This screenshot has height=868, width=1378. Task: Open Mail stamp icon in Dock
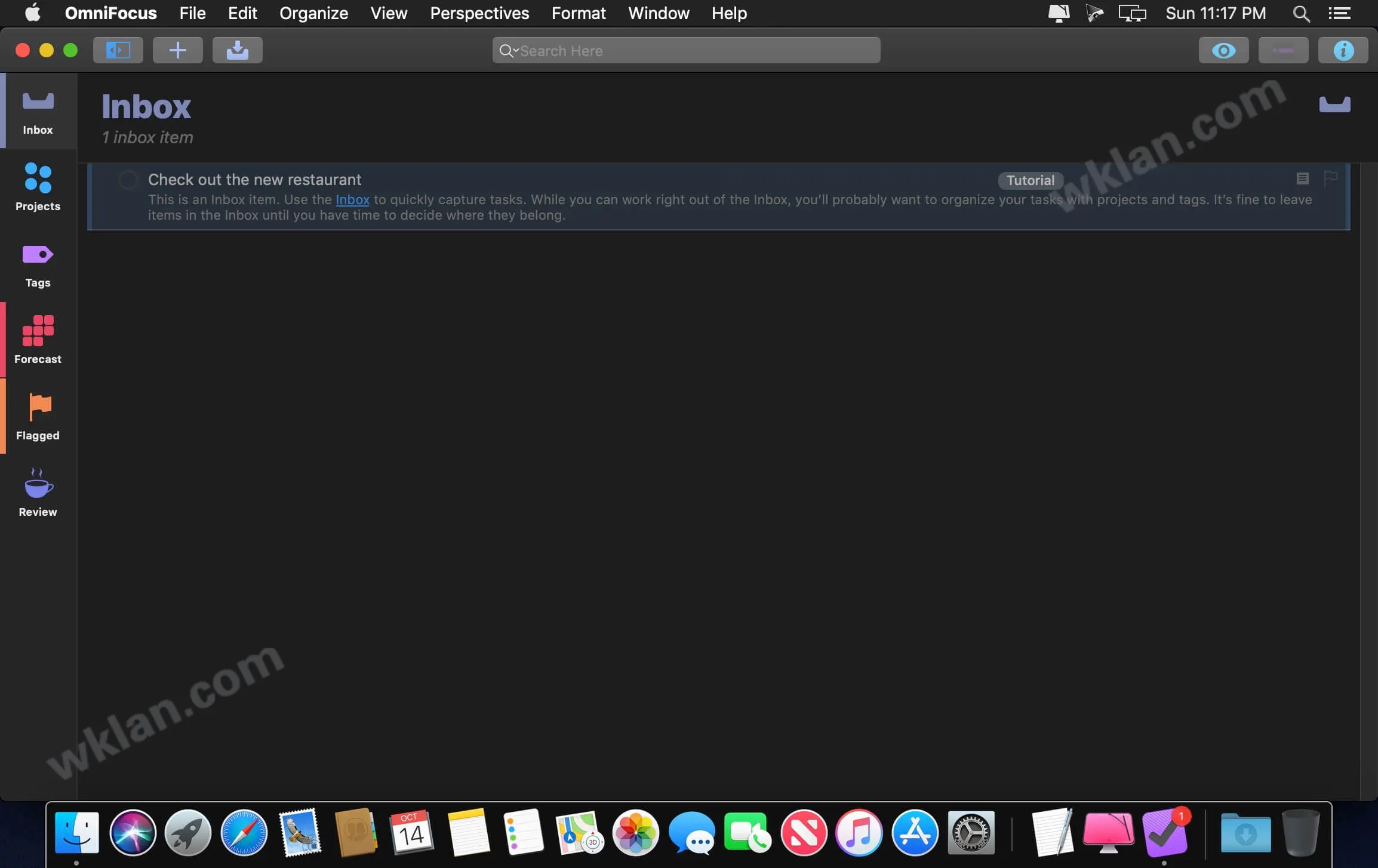pos(300,832)
